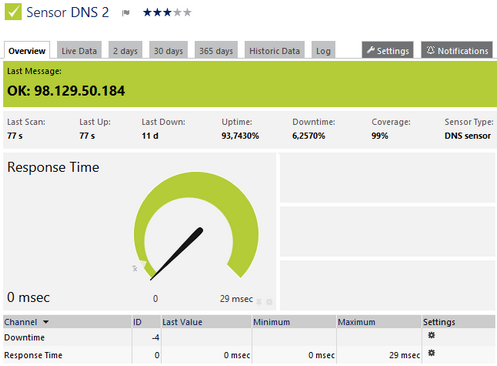Click the Sensor DNS 2 title
This screenshot has width=497, height=366.
coord(68,12)
